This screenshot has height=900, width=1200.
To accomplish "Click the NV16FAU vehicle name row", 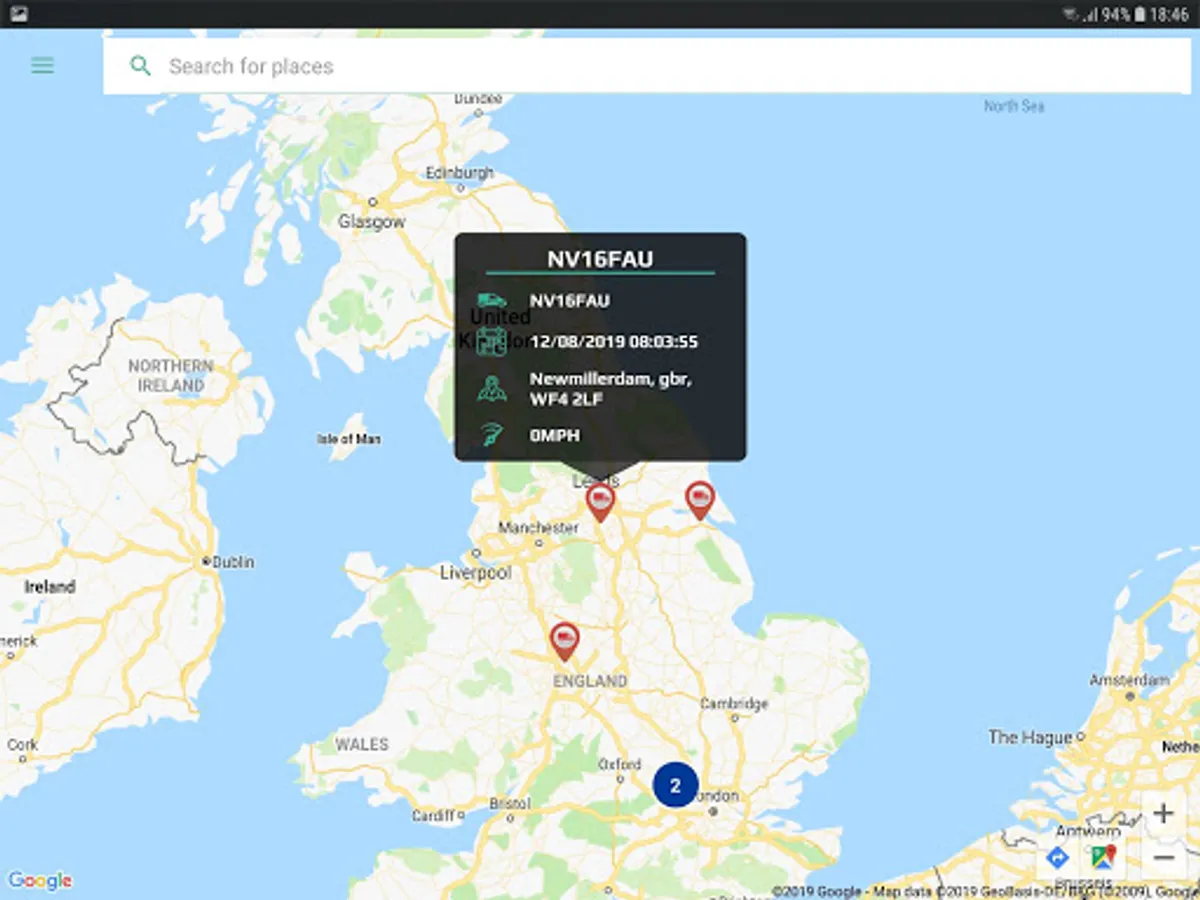I will coord(570,301).
